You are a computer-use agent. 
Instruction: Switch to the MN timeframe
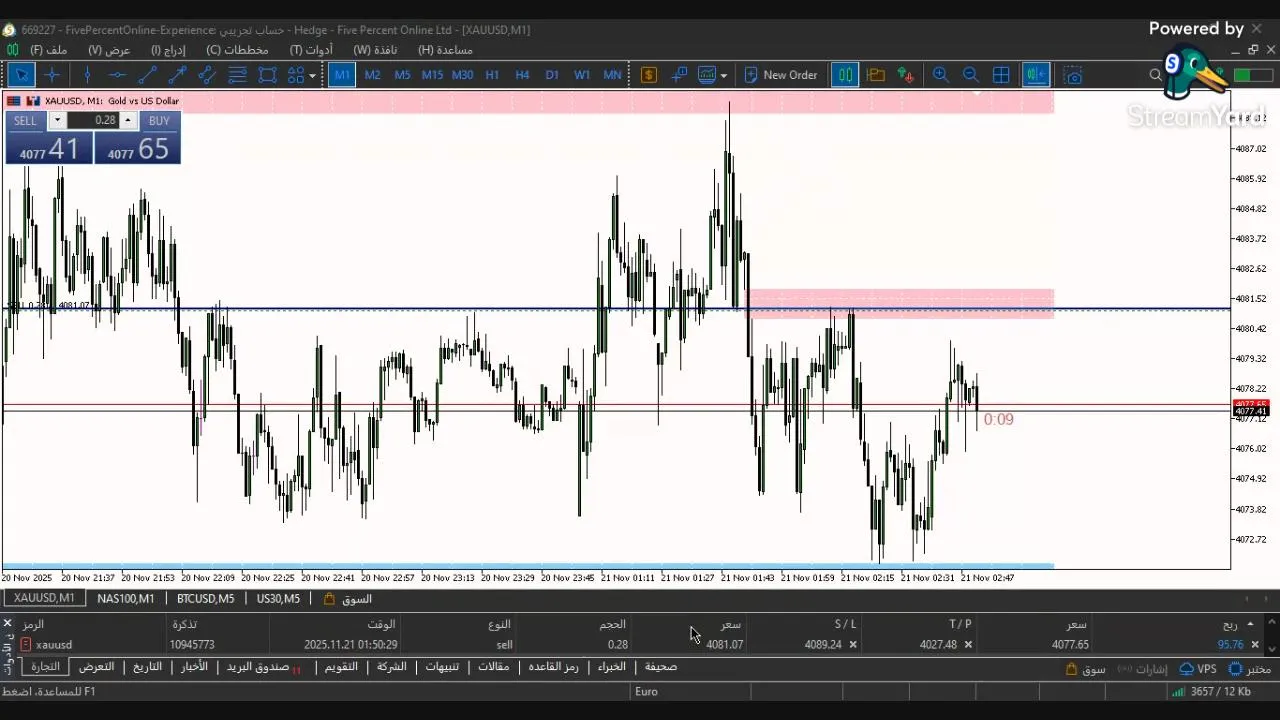coord(612,75)
